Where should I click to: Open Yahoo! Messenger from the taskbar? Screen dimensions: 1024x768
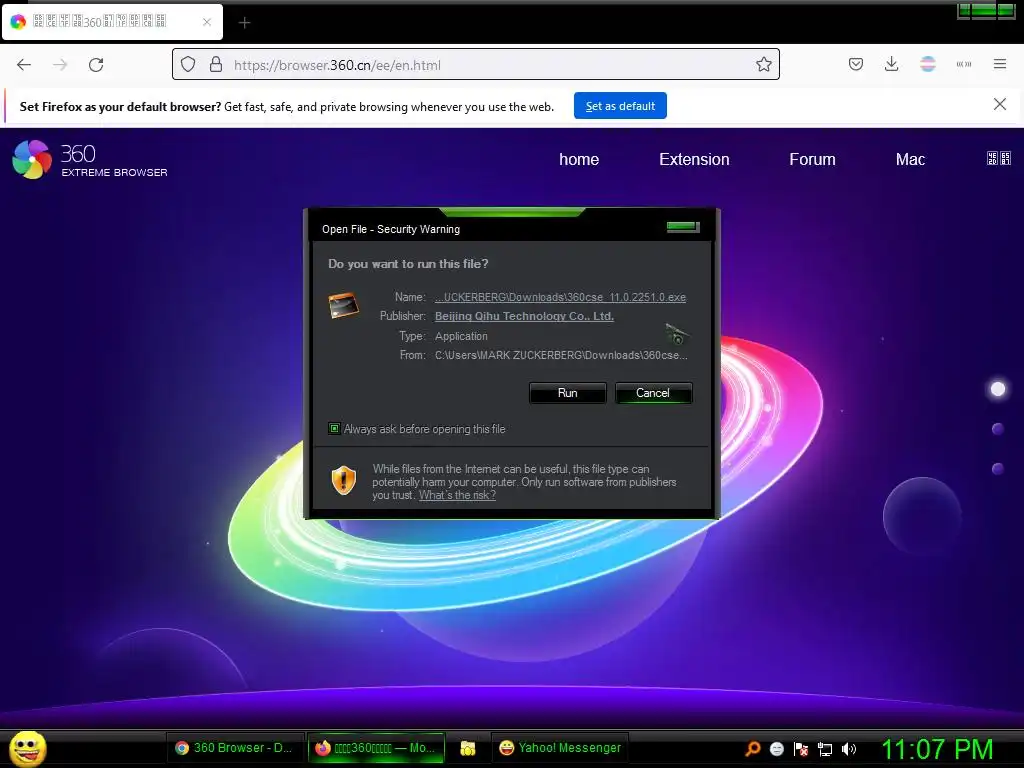coord(560,748)
